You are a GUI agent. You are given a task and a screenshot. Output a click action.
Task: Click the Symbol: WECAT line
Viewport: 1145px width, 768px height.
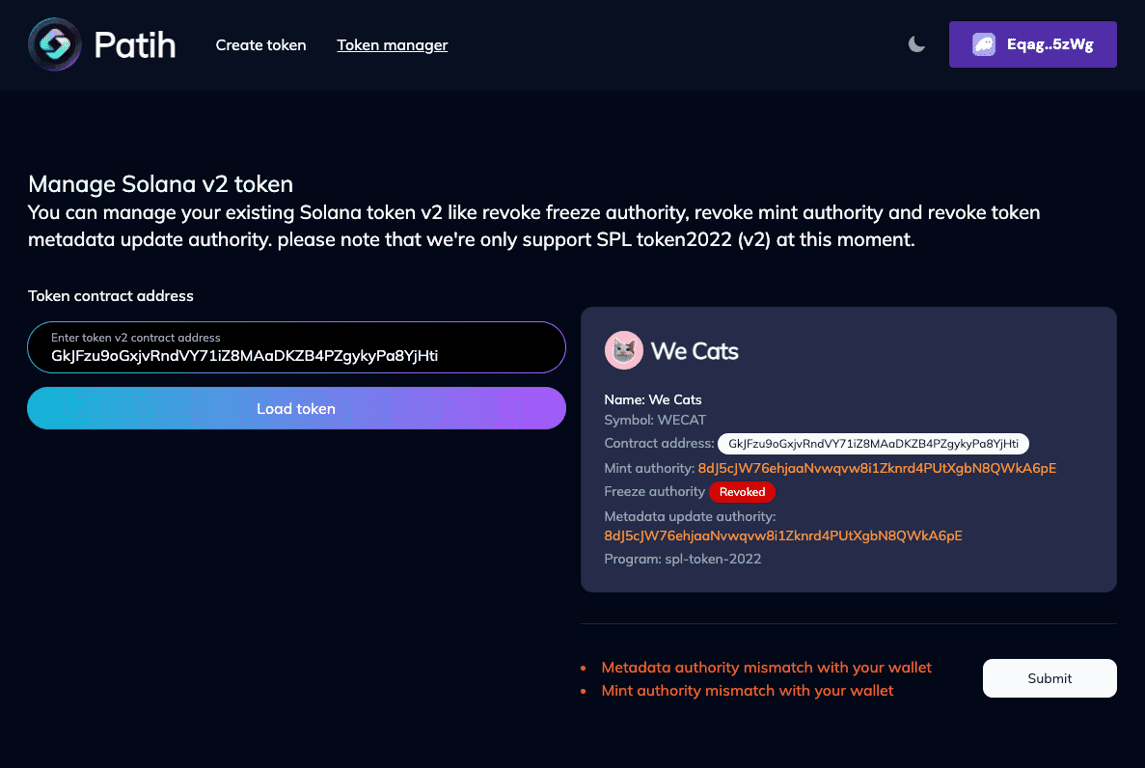point(654,420)
